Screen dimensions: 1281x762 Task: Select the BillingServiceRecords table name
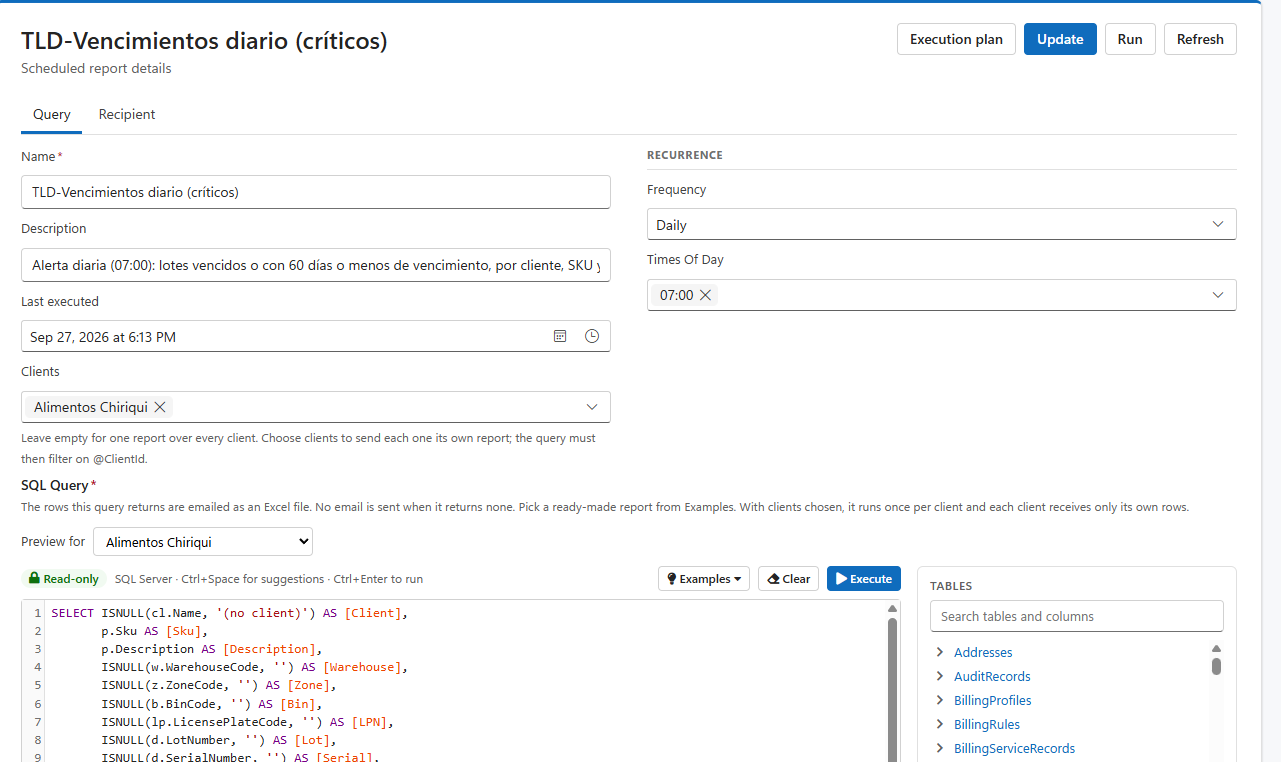pos(1014,748)
